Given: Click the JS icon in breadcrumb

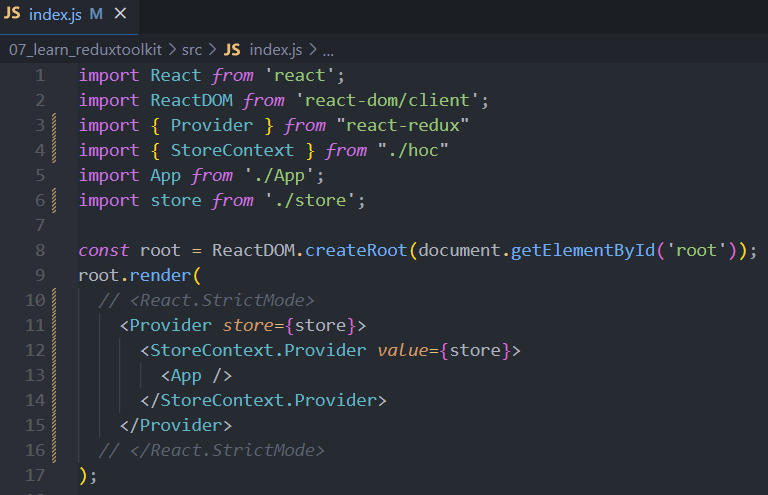Looking at the screenshot, I should tap(232, 49).
